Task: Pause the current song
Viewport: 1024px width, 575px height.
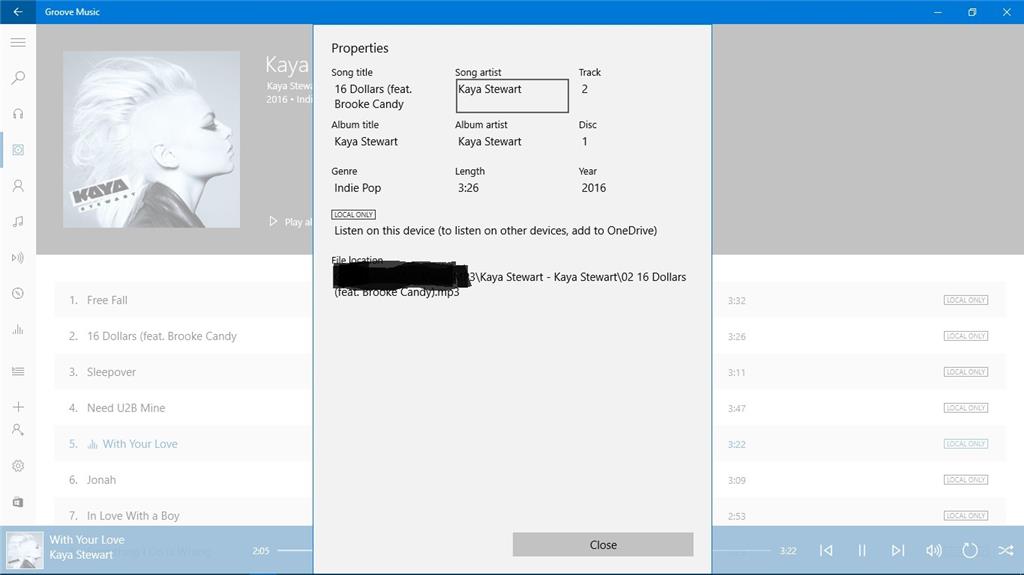Action: coord(862,551)
